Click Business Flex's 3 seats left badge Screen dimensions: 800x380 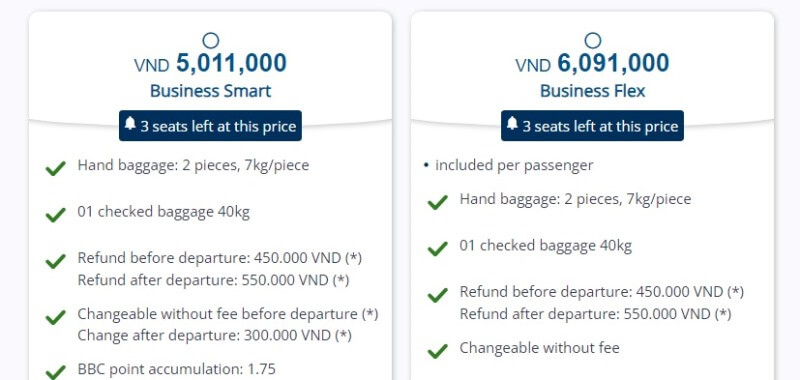click(x=592, y=125)
